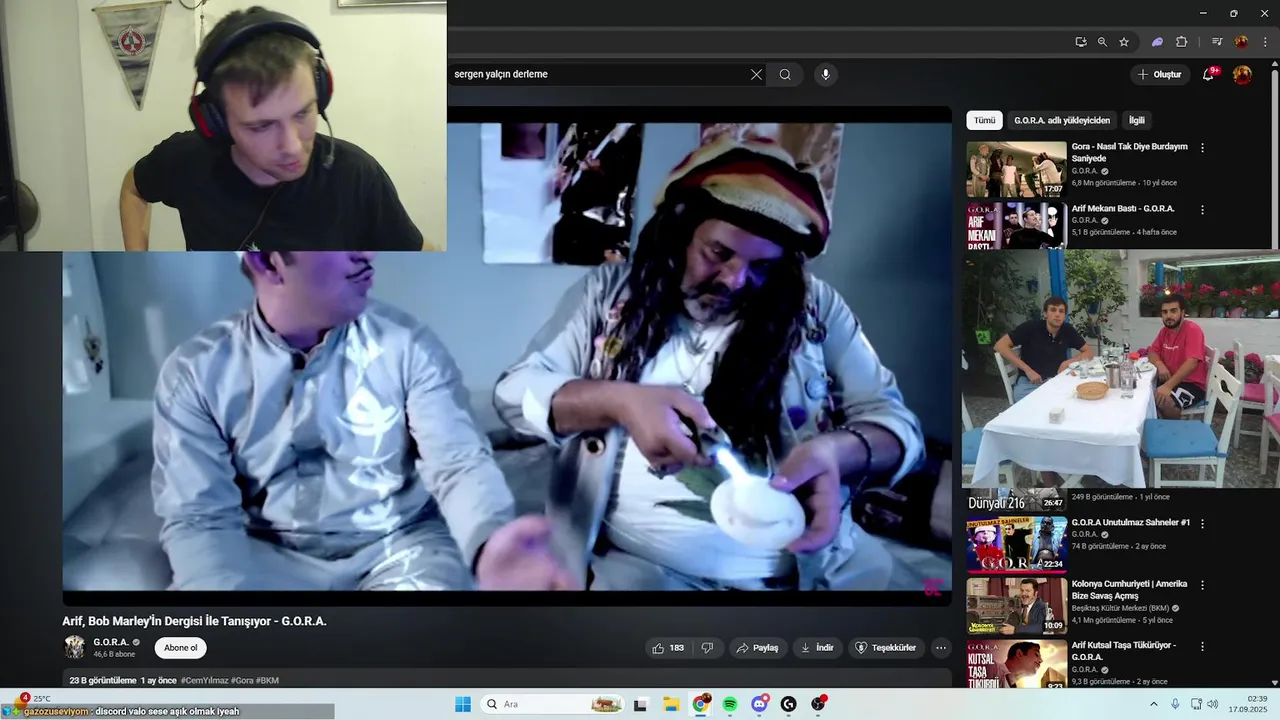The image size is (1280, 720).
Task: Click the video title 'Arif, Bob Marley'in Dergisi'
Action: pyautogui.click(x=194, y=621)
